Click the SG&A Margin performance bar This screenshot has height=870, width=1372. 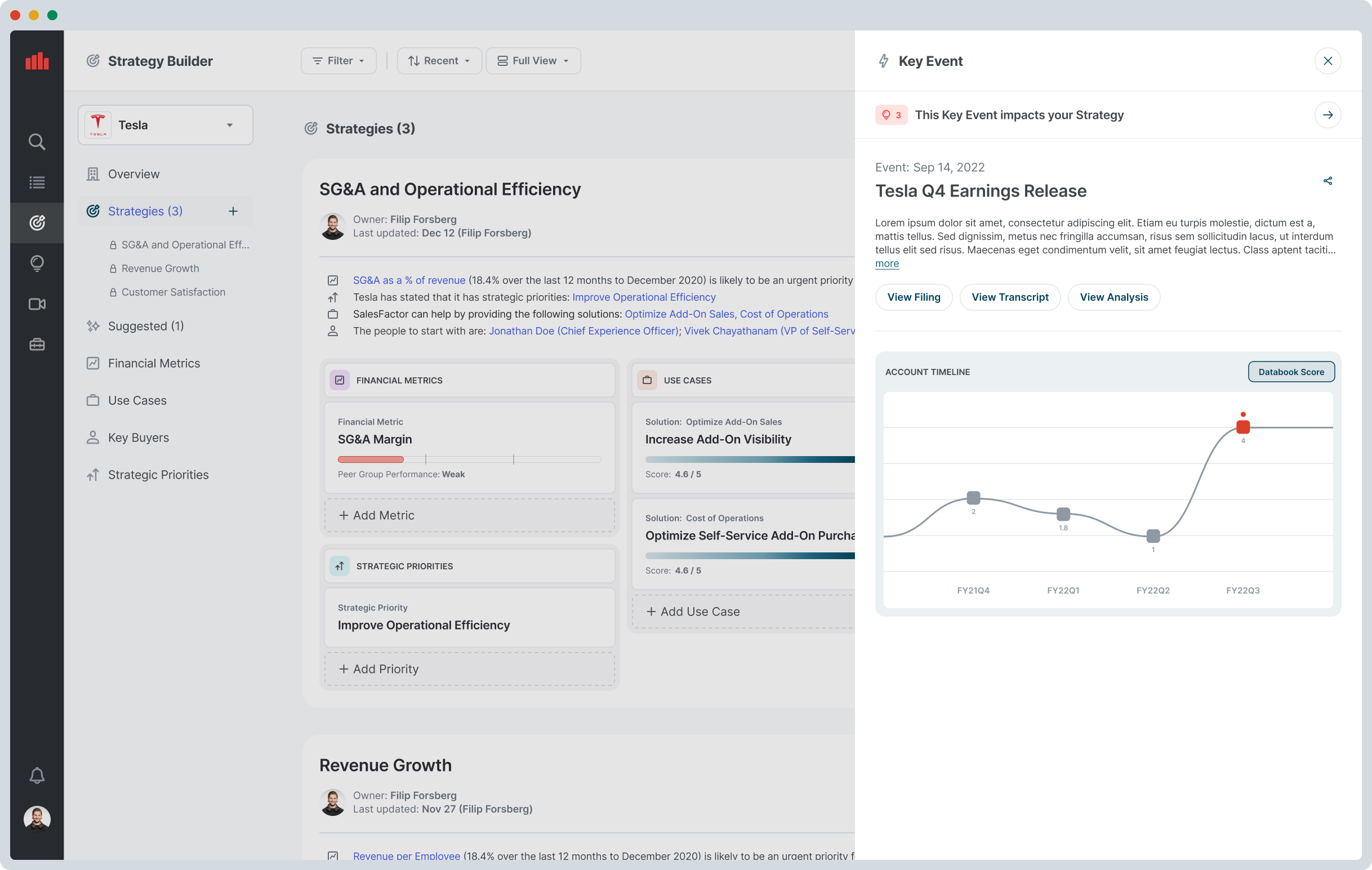coord(470,460)
